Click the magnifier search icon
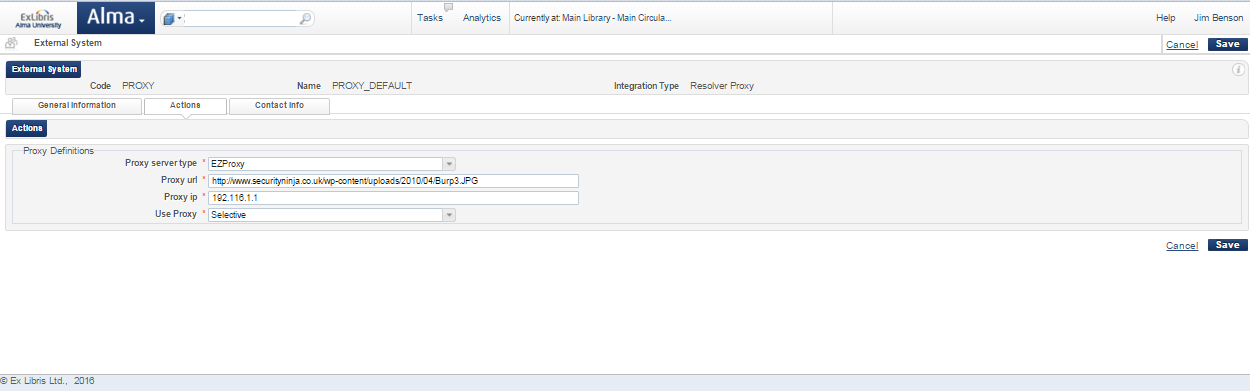This screenshot has width=1250, height=391. (x=305, y=18)
